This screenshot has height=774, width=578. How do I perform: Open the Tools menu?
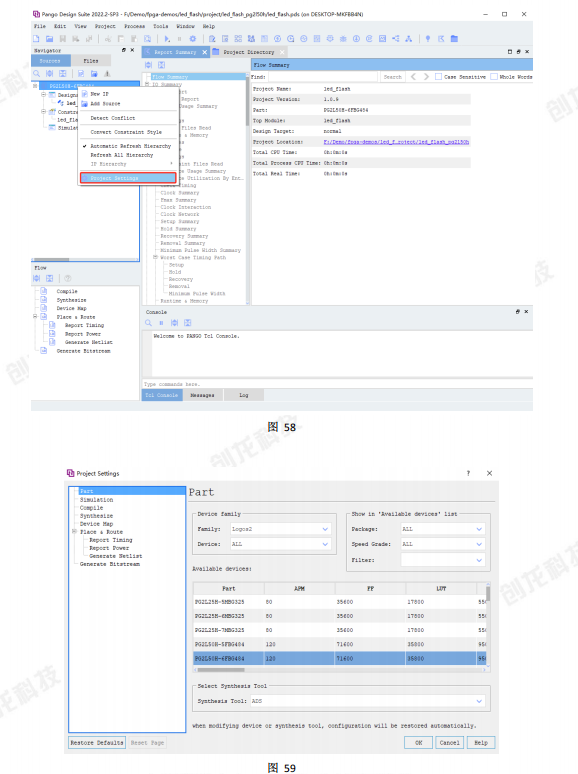click(160, 26)
